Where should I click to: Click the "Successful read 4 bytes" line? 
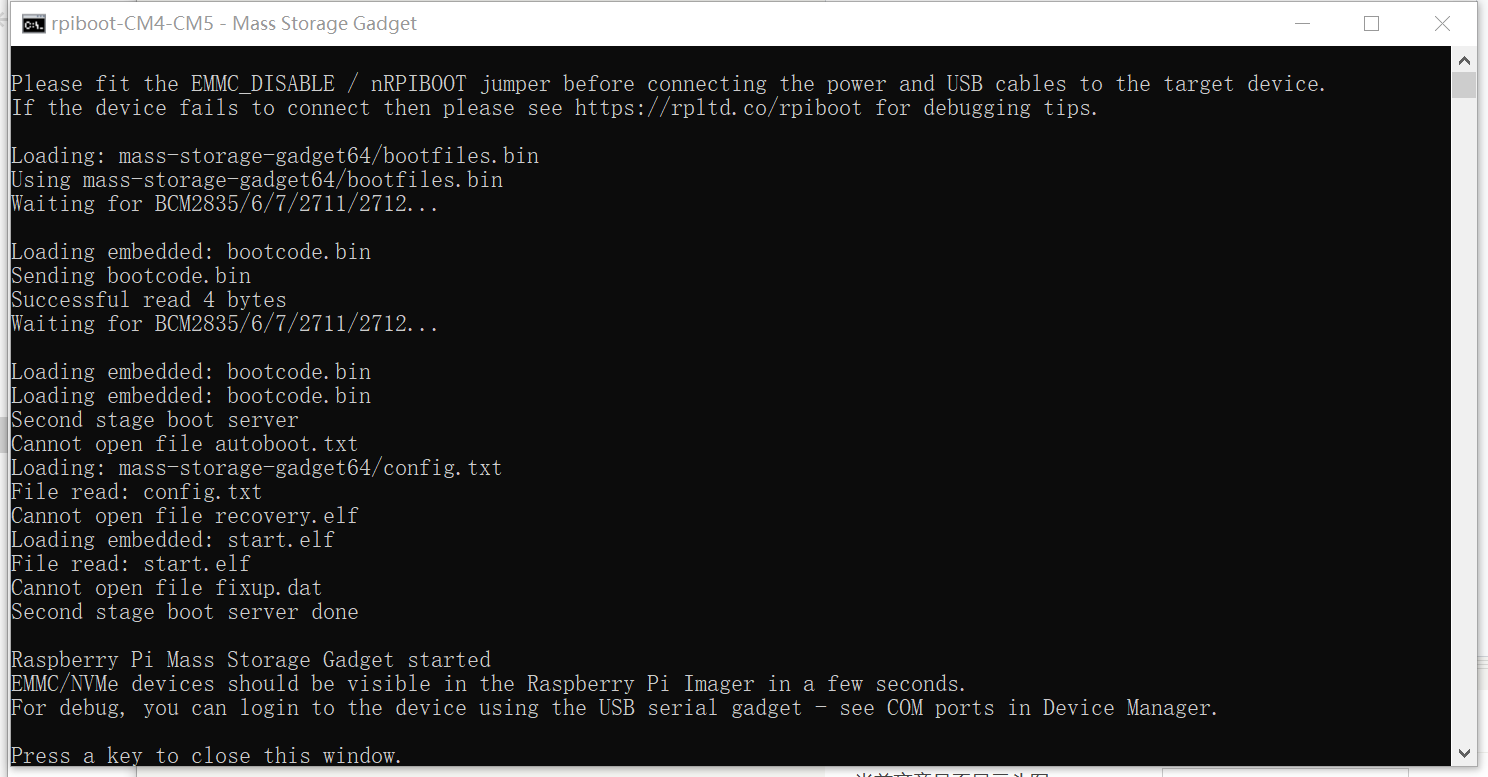point(149,300)
